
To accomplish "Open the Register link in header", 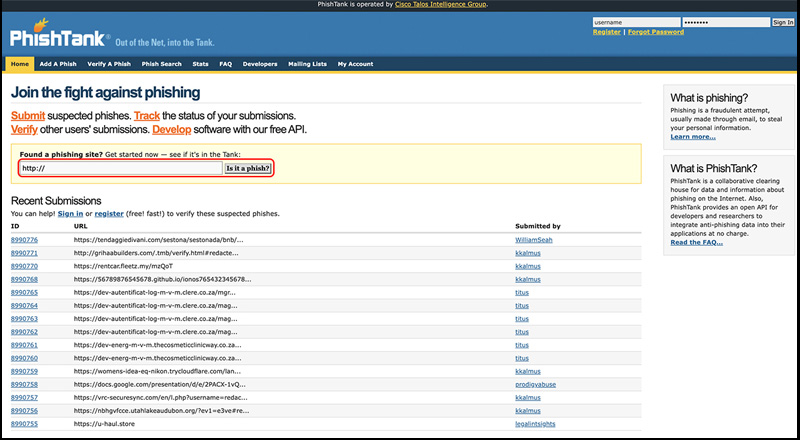I will pyautogui.click(x=607, y=32).
